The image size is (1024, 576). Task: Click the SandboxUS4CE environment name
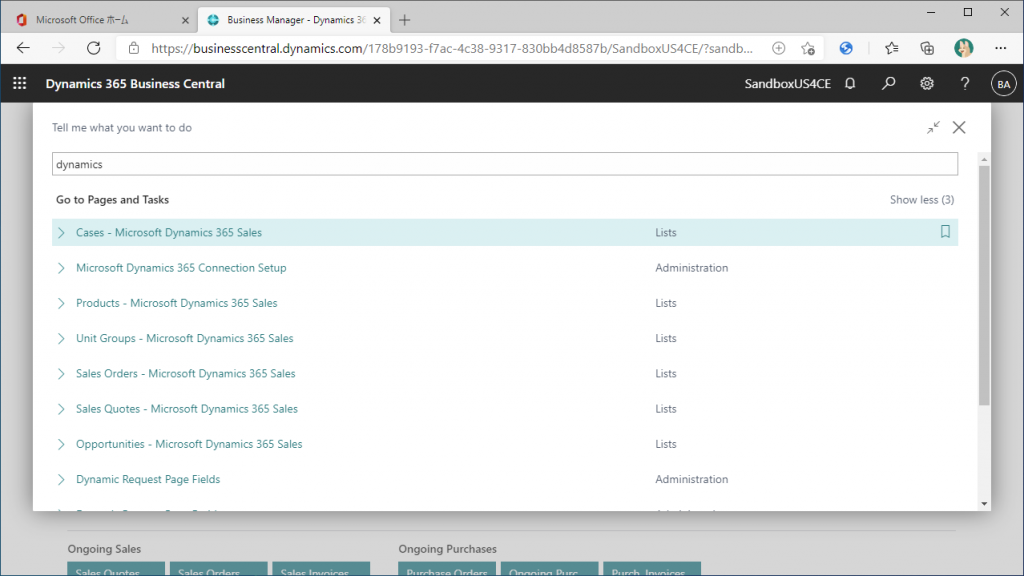pos(788,84)
